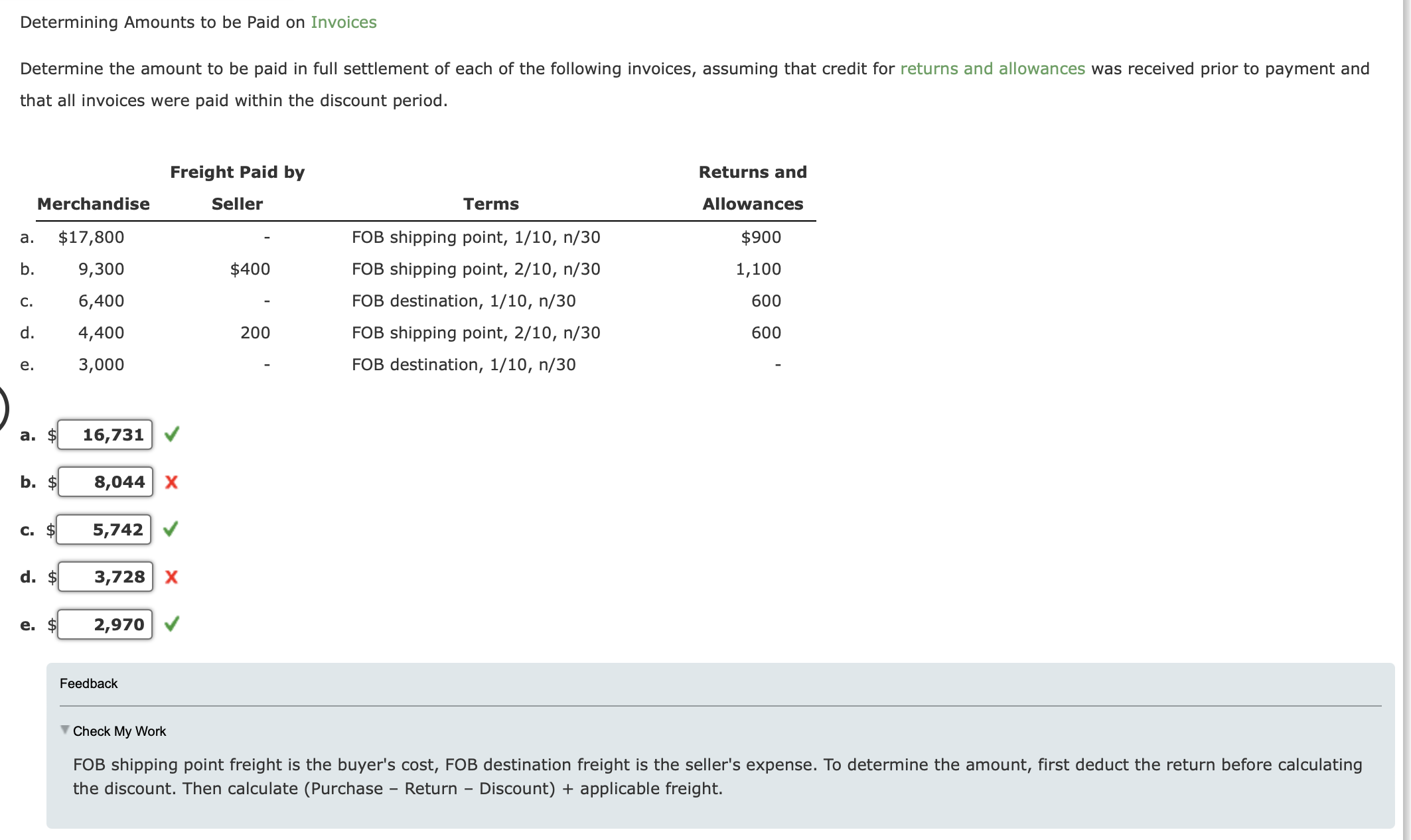Screen dimensions: 1411x840
Task: Click the Feedback section title
Action: (x=88, y=683)
